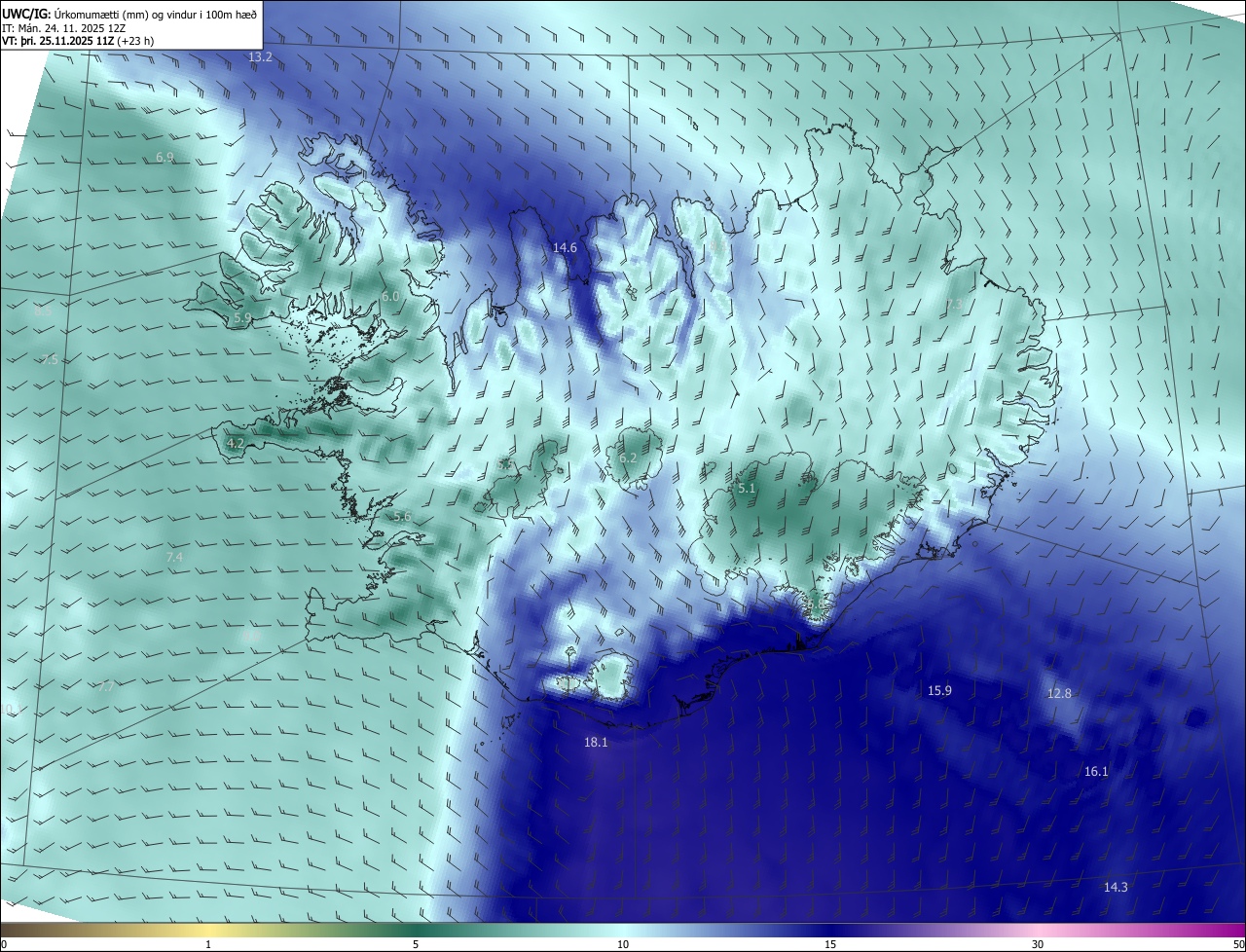Viewport: 1246px width, 952px height.
Task: Click the 16.1 value label
Action: pyautogui.click(x=1096, y=772)
